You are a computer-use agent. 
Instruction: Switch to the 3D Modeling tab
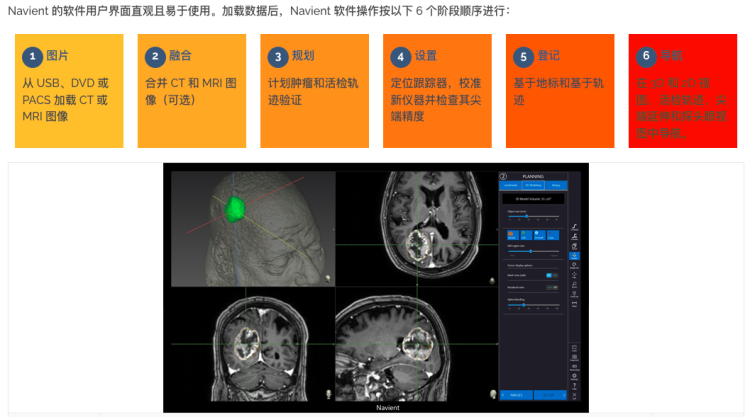pyautogui.click(x=533, y=185)
